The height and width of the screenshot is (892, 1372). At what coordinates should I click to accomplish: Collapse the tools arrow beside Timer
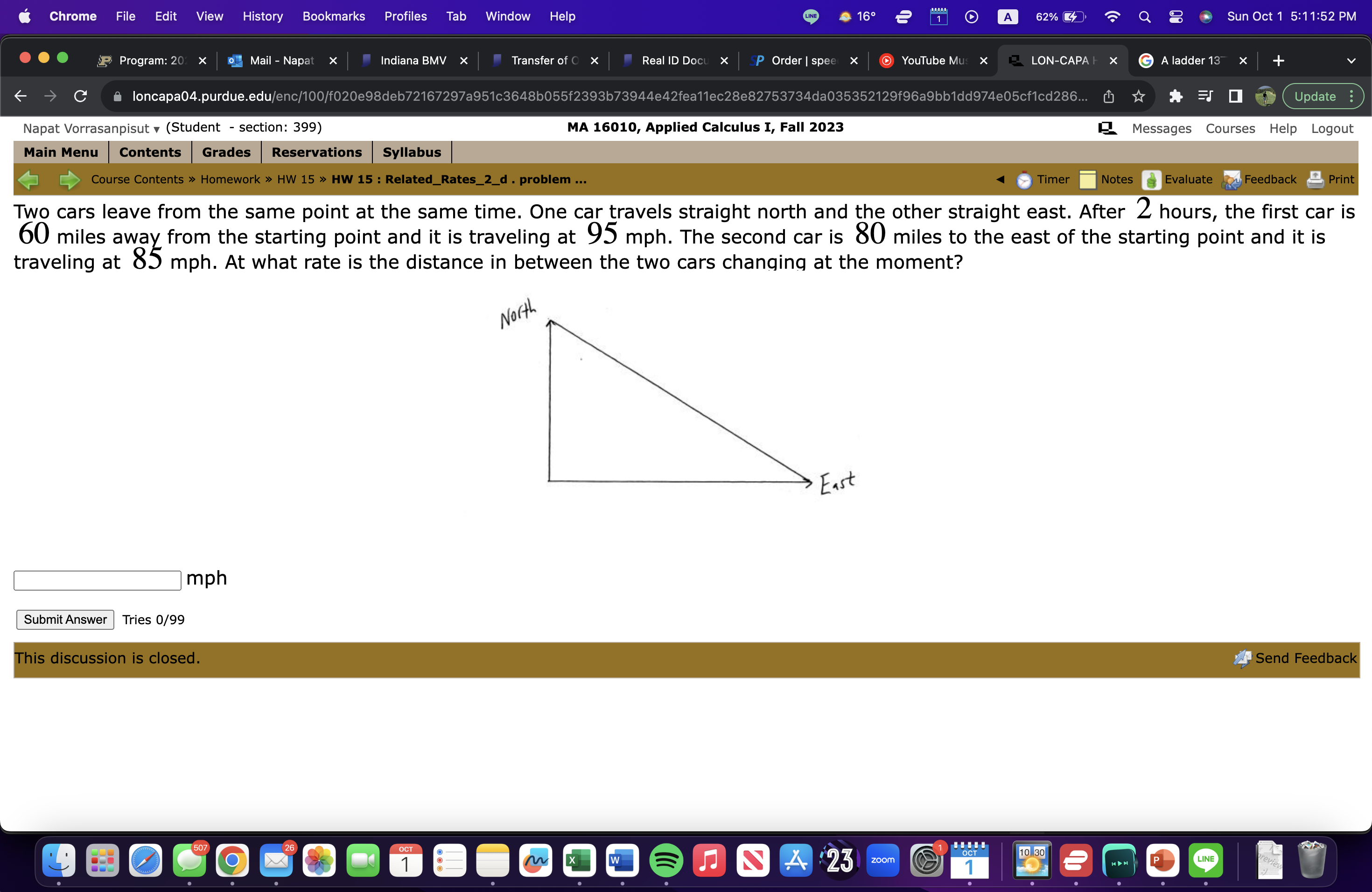1000,180
